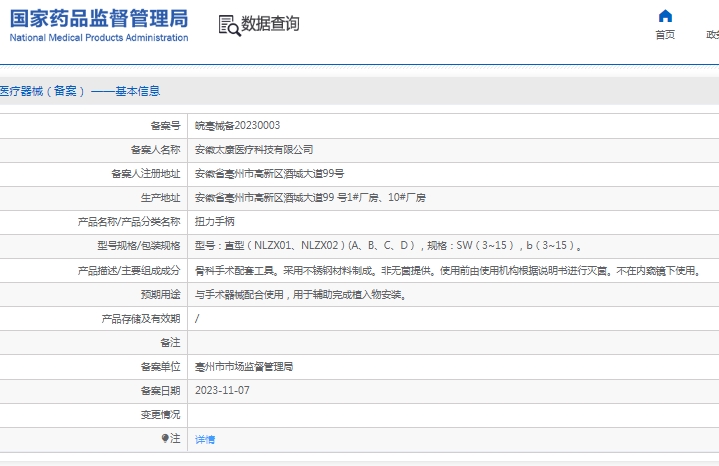Click the lightbulb icon beside 注
This screenshot has height=466, width=719.
(x=165, y=438)
